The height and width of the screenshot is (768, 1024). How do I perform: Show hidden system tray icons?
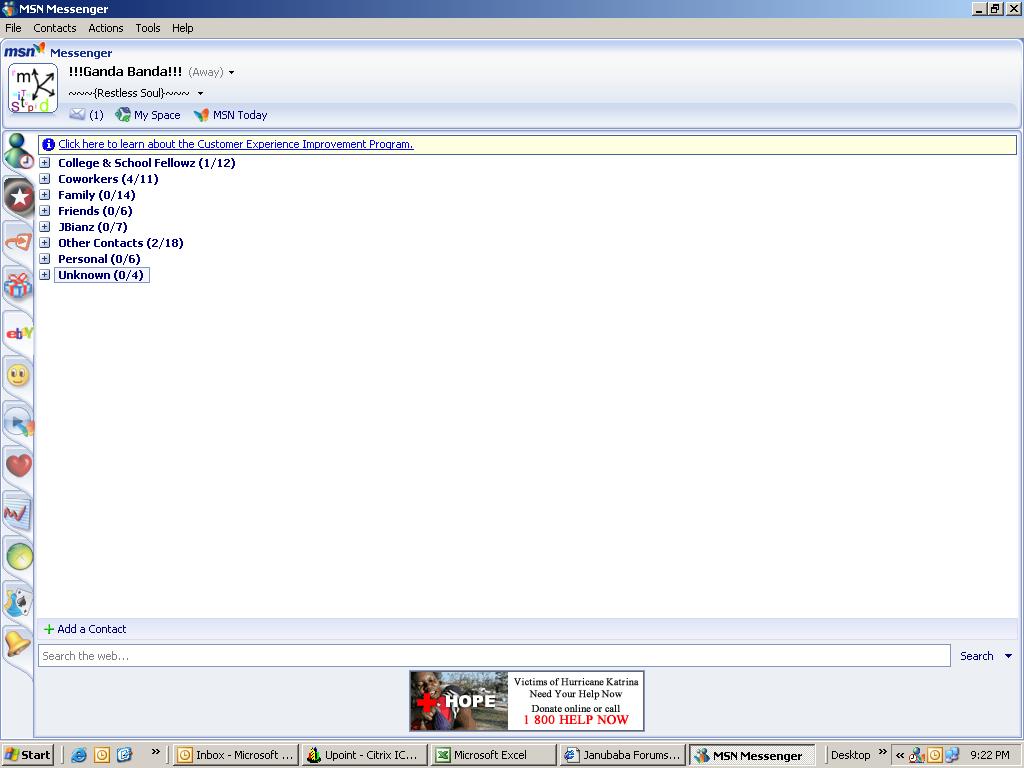coord(900,755)
